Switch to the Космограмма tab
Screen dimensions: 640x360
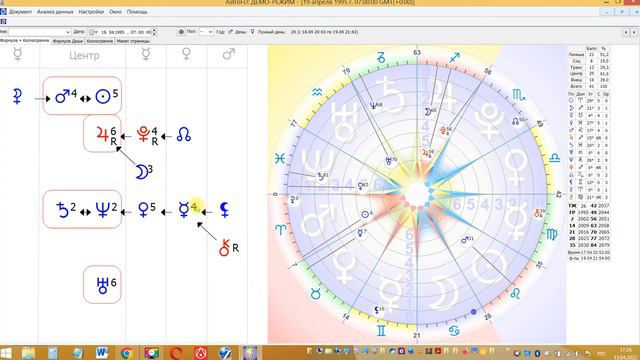(100, 41)
